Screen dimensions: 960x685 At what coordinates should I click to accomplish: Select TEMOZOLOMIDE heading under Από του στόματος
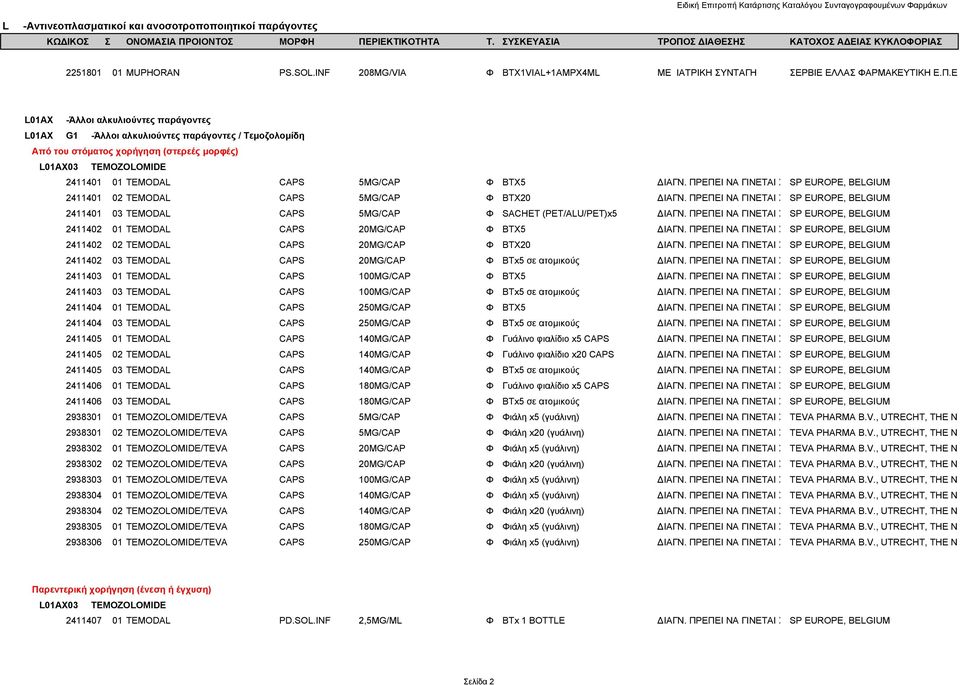point(128,167)
